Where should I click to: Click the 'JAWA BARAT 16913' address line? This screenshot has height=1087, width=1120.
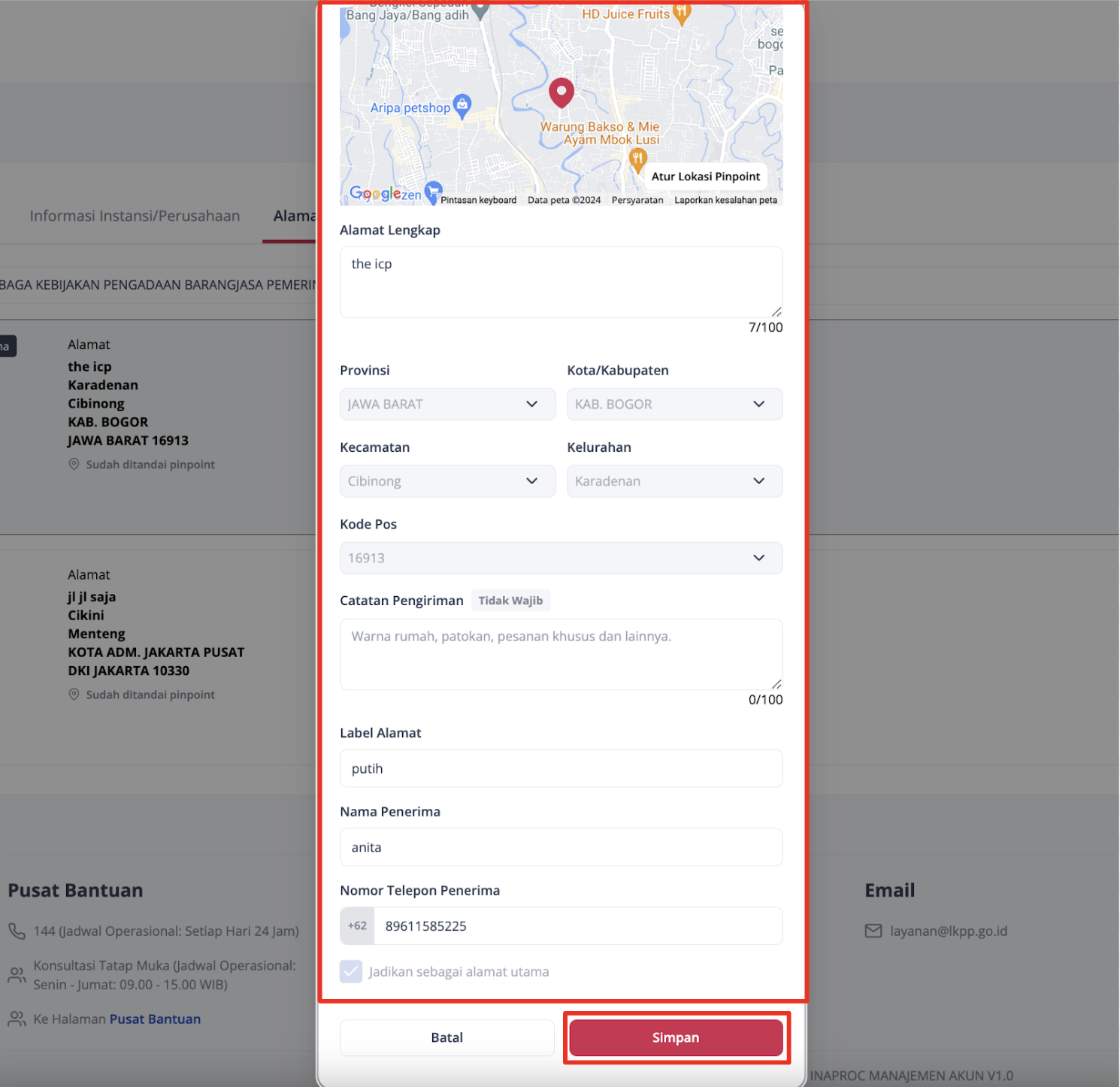(x=128, y=441)
